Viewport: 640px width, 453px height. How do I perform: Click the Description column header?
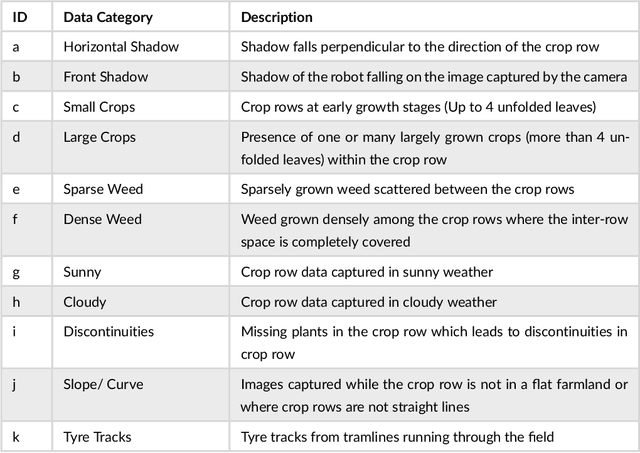pyautogui.click(x=277, y=17)
